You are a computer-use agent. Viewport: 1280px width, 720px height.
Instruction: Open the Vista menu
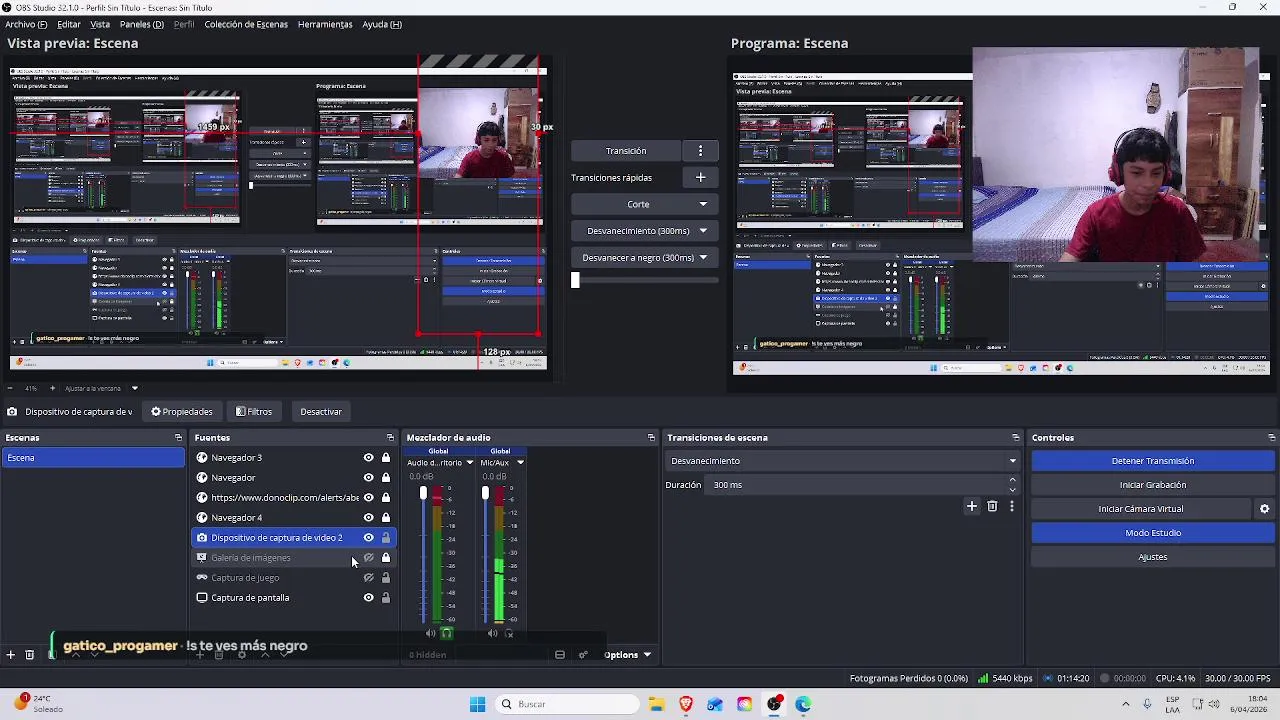click(x=100, y=24)
